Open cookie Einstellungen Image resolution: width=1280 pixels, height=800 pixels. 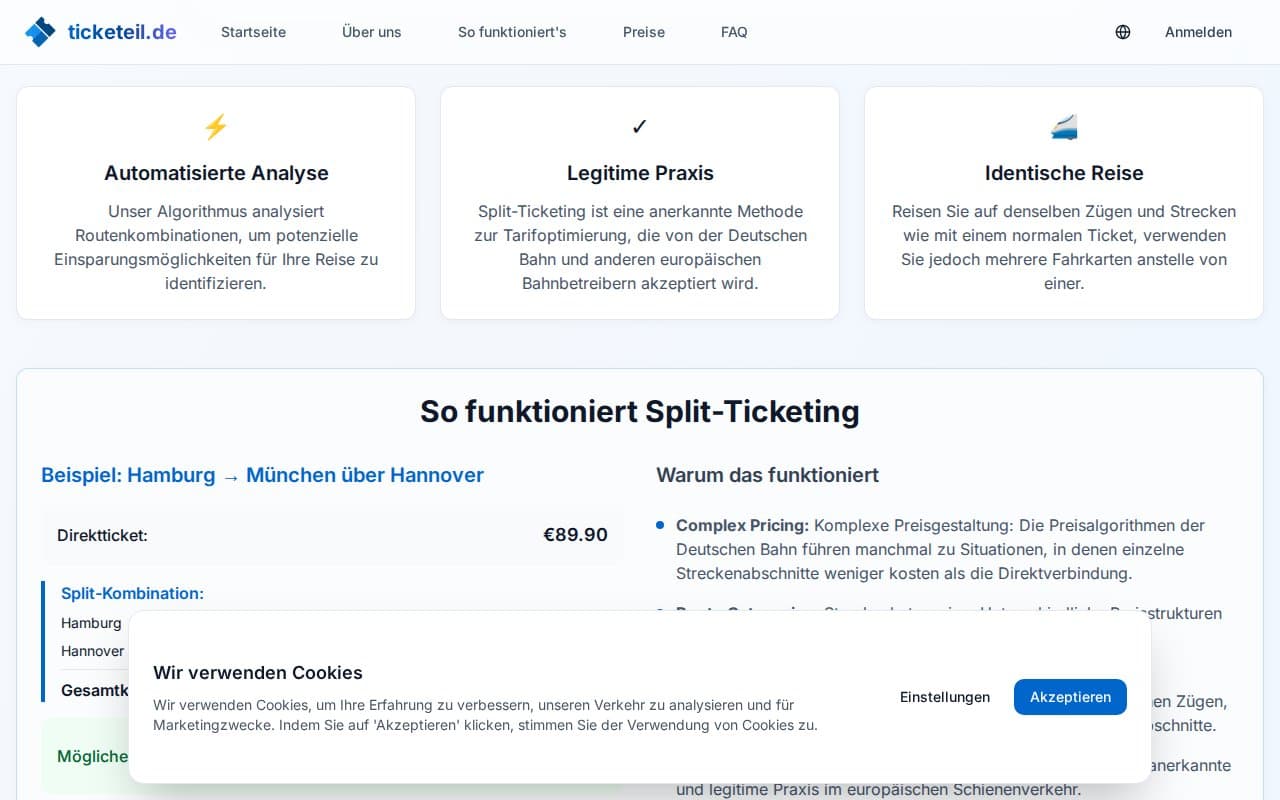(945, 697)
